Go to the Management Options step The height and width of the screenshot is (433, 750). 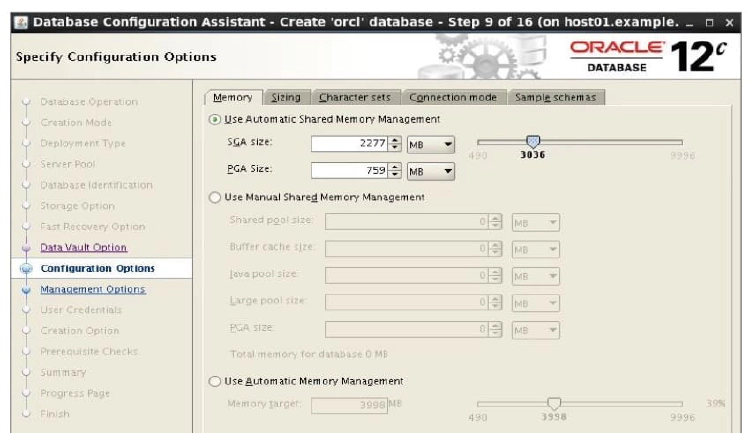(93, 289)
